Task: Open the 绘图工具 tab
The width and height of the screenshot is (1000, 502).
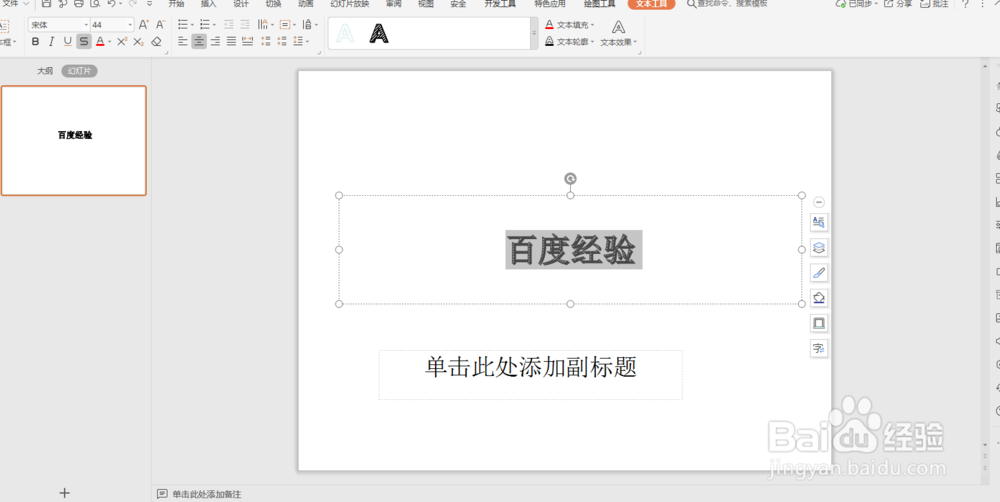Action: (x=600, y=4)
